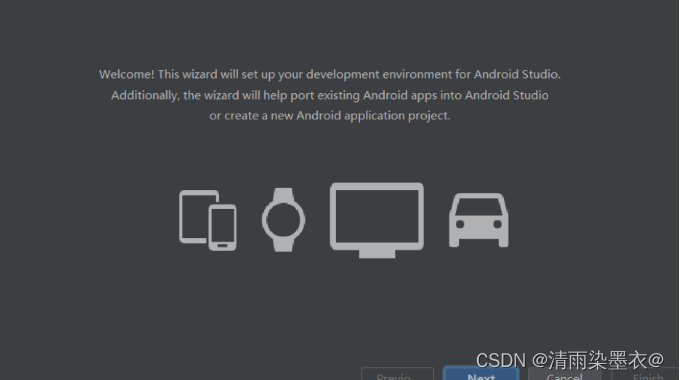Screen dimensions: 680x380
Task: Click the text "or create a new Android application project."
Action: (330, 116)
